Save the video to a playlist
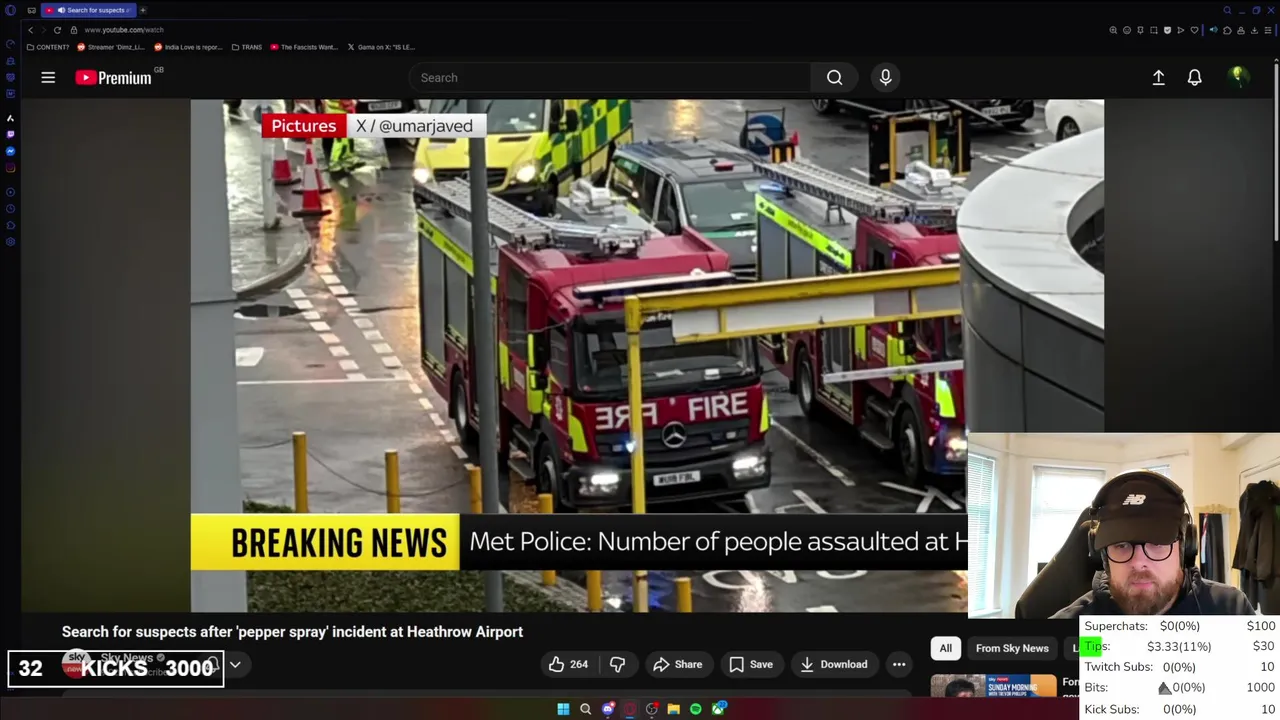 click(x=750, y=664)
